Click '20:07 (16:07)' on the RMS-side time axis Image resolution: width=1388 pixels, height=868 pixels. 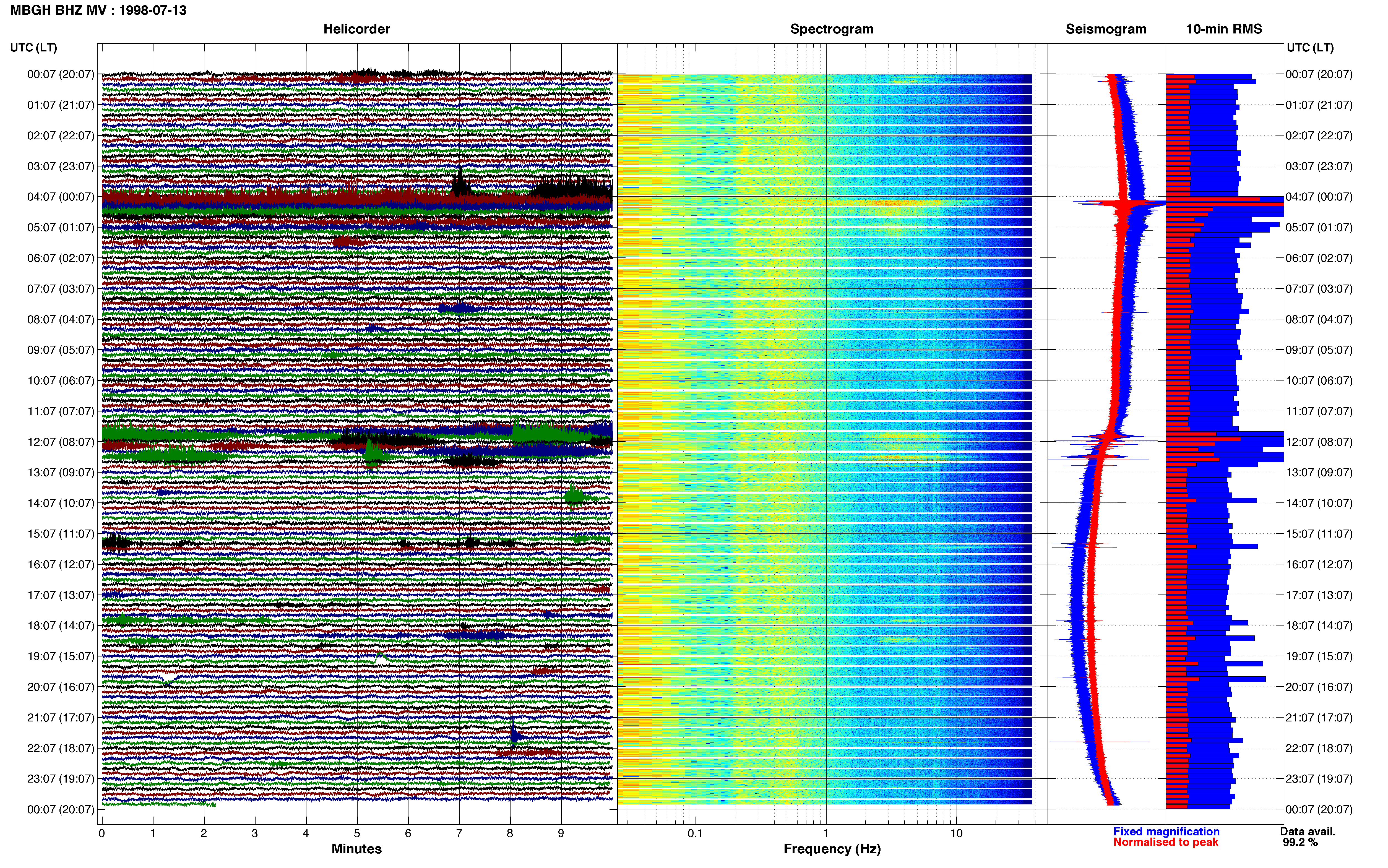tap(1319, 687)
